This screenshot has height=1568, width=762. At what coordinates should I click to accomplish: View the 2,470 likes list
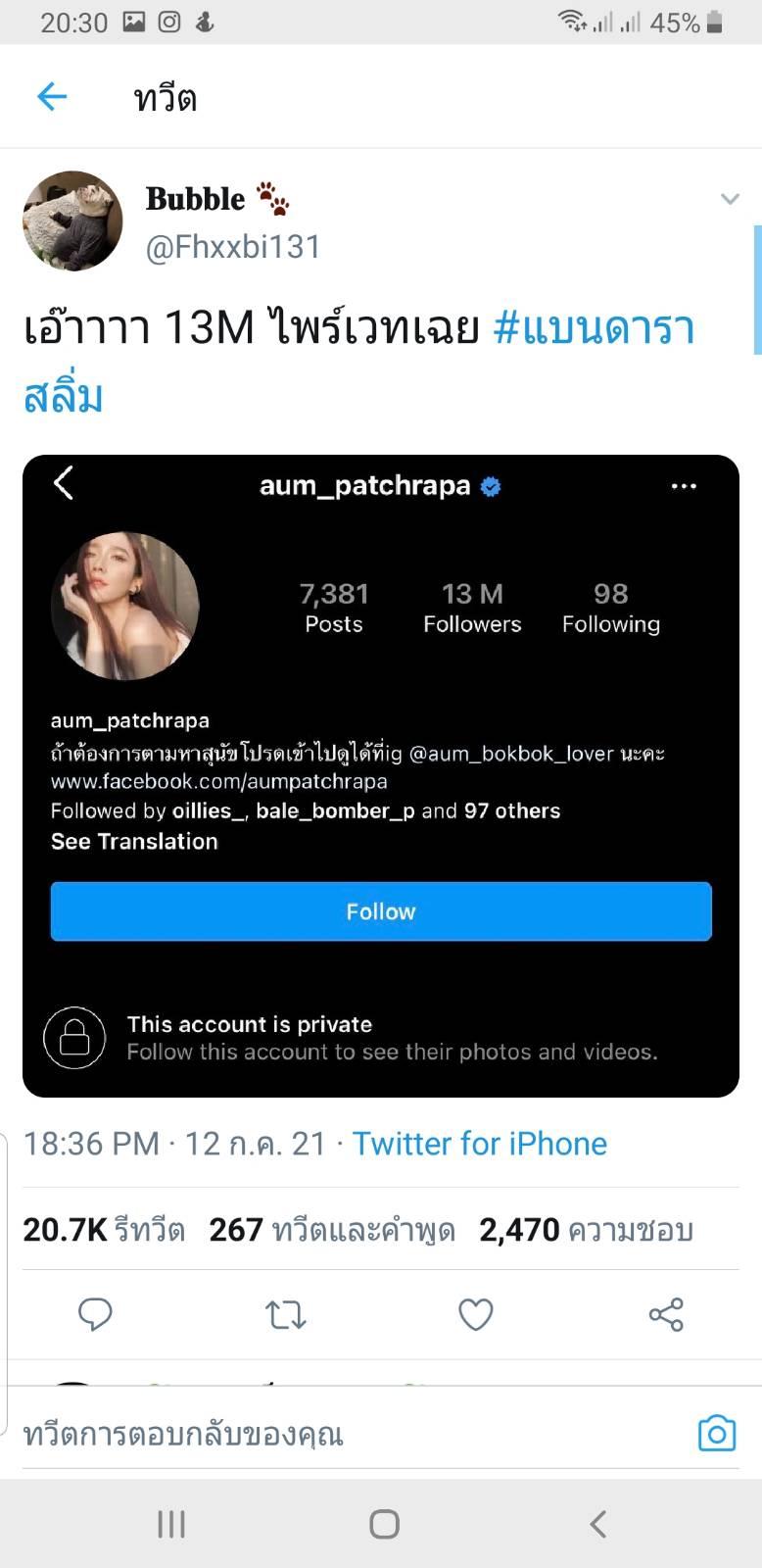click(586, 1230)
